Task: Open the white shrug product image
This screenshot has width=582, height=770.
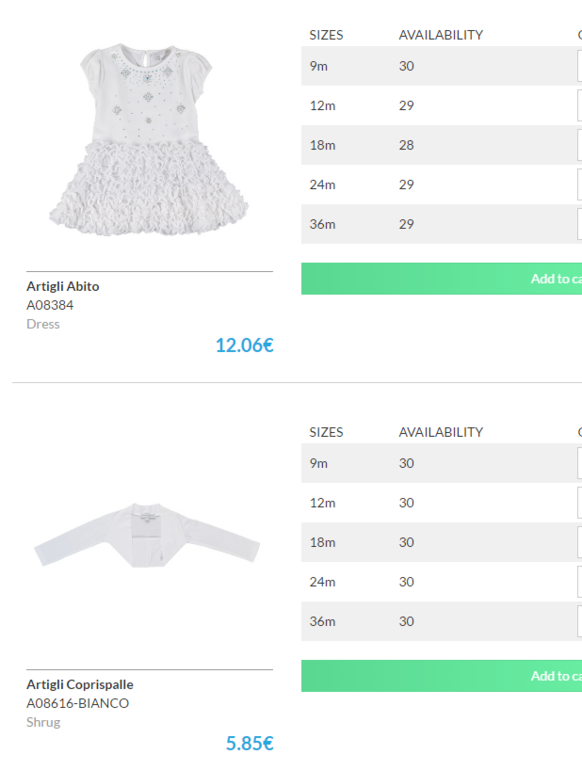Action: tap(147, 535)
